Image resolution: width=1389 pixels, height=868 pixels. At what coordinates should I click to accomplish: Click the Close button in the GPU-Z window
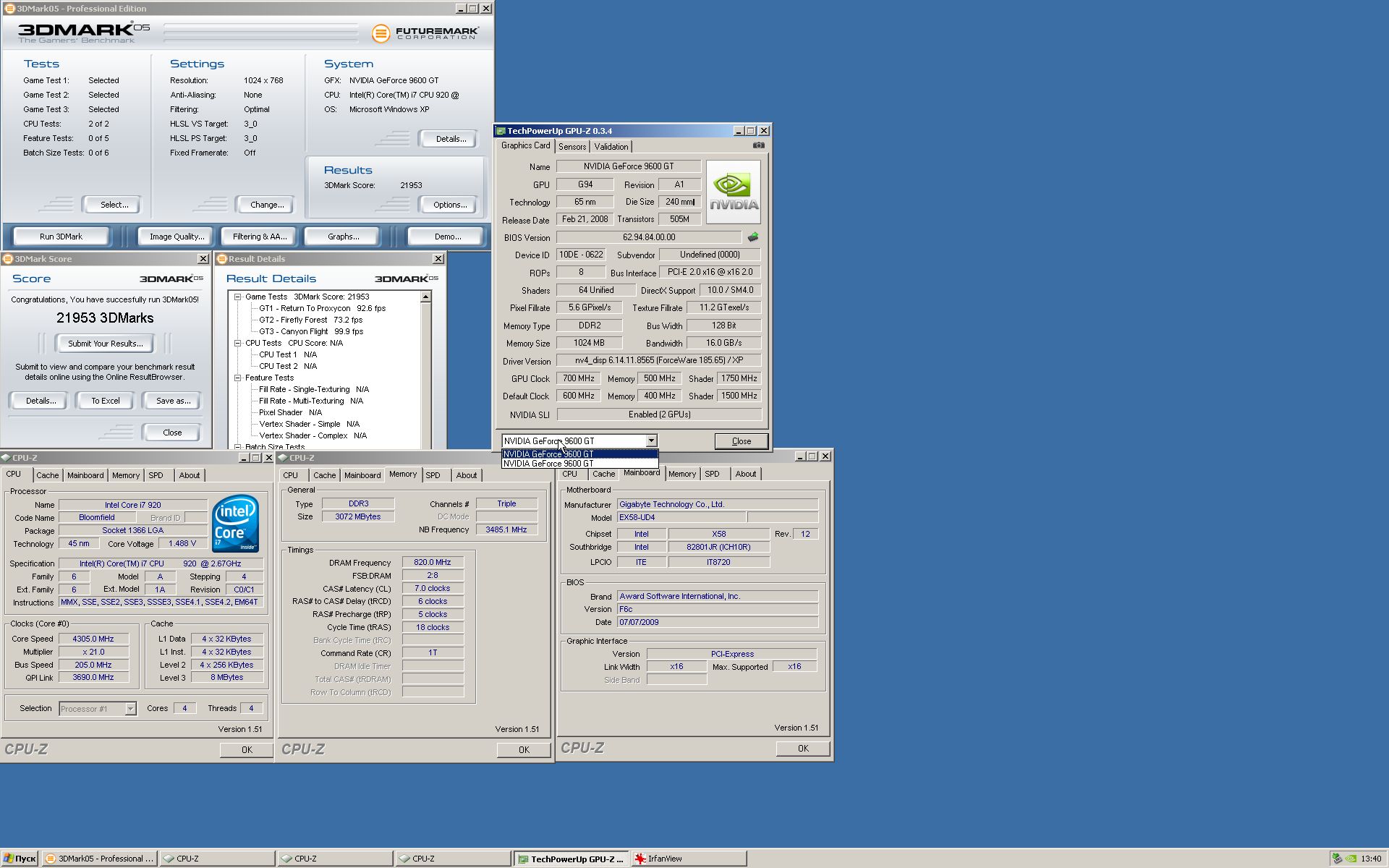(x=742, y=441)
